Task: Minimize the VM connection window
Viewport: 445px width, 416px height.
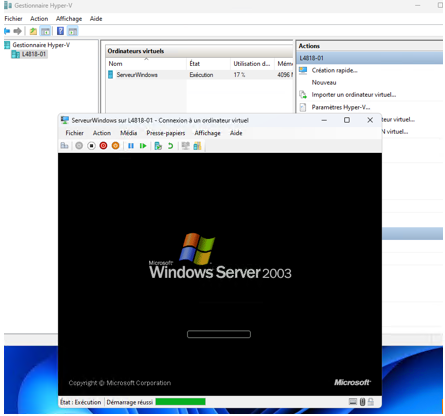Action: [324, 120]
